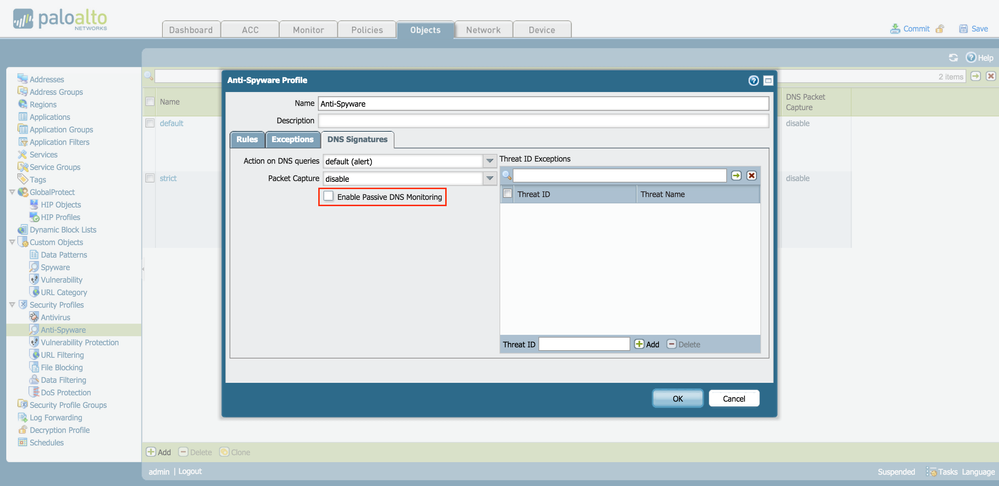Open the strict profile link
This screenshot has height=486, width=999.
click(x=168, y=178)
